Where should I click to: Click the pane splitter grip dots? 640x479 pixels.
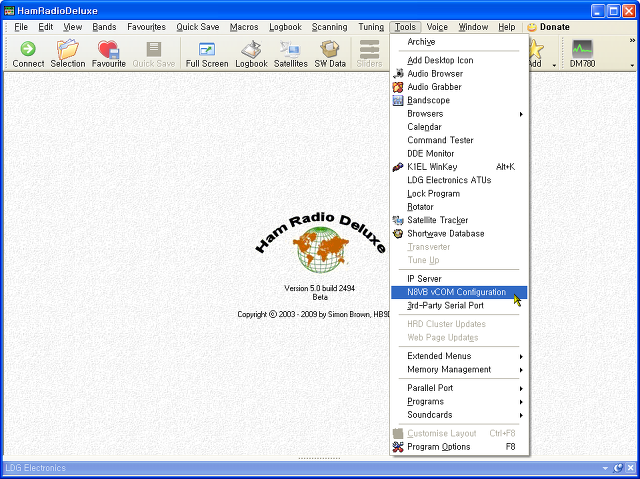coord(319,459)
